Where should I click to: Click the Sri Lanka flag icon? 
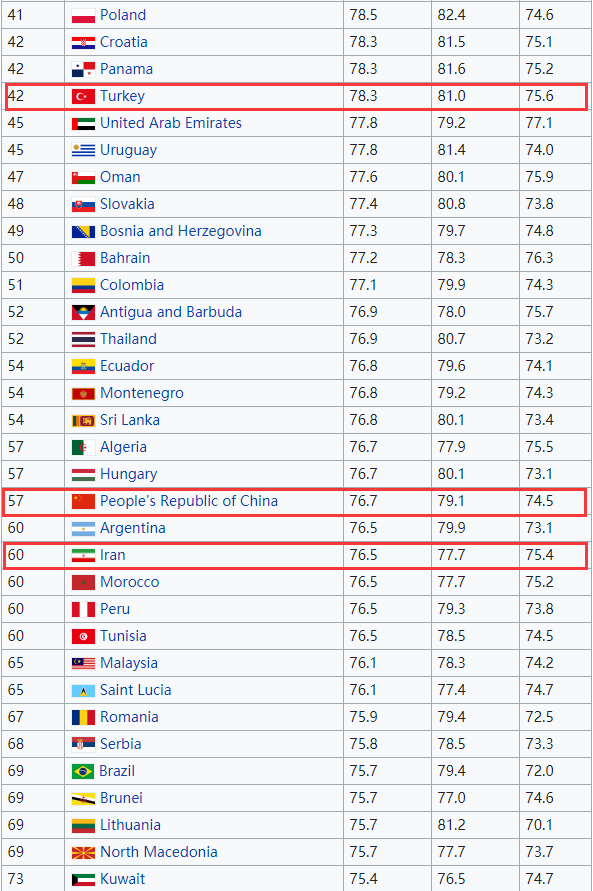click(83, 420)
